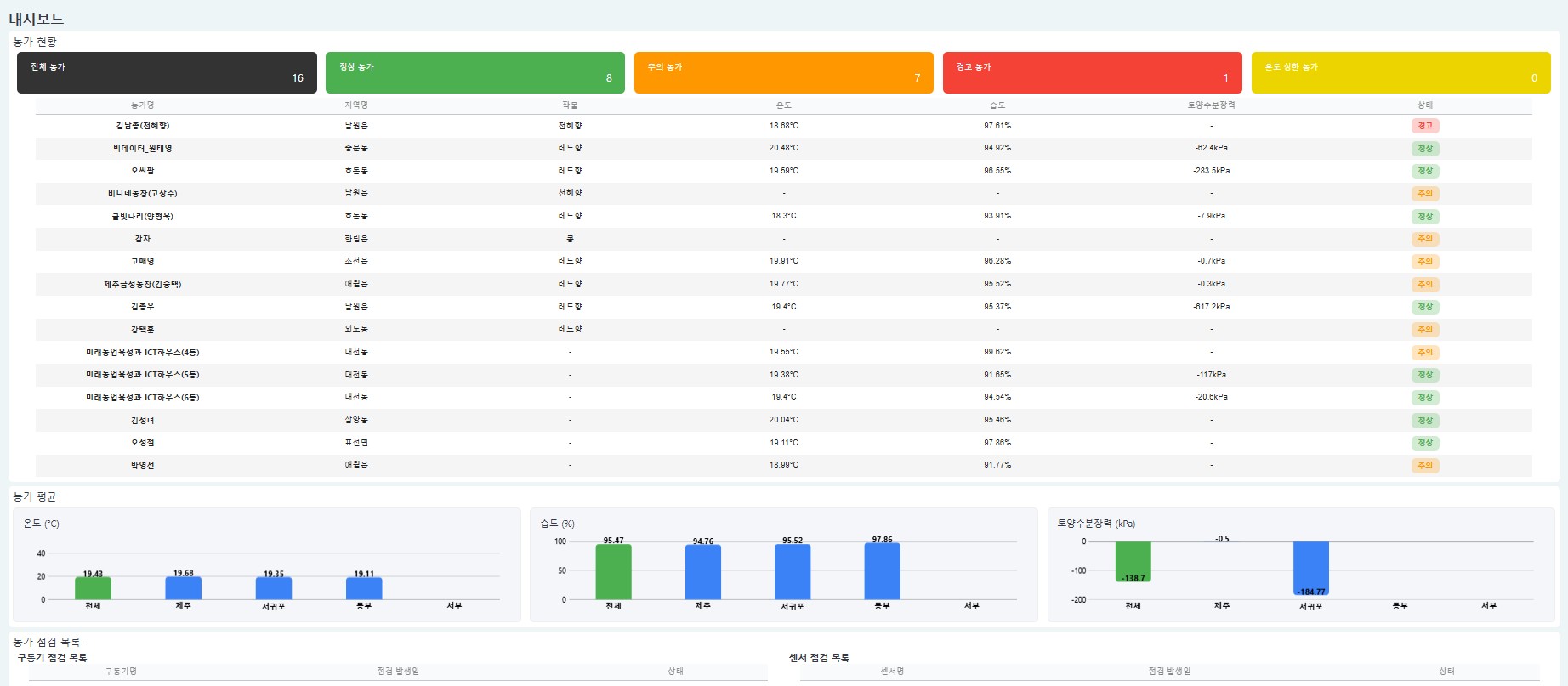Click 제주 bar in 습도 chart
Viewport: 1568px width, 686px height.
(x=703, y=572)
